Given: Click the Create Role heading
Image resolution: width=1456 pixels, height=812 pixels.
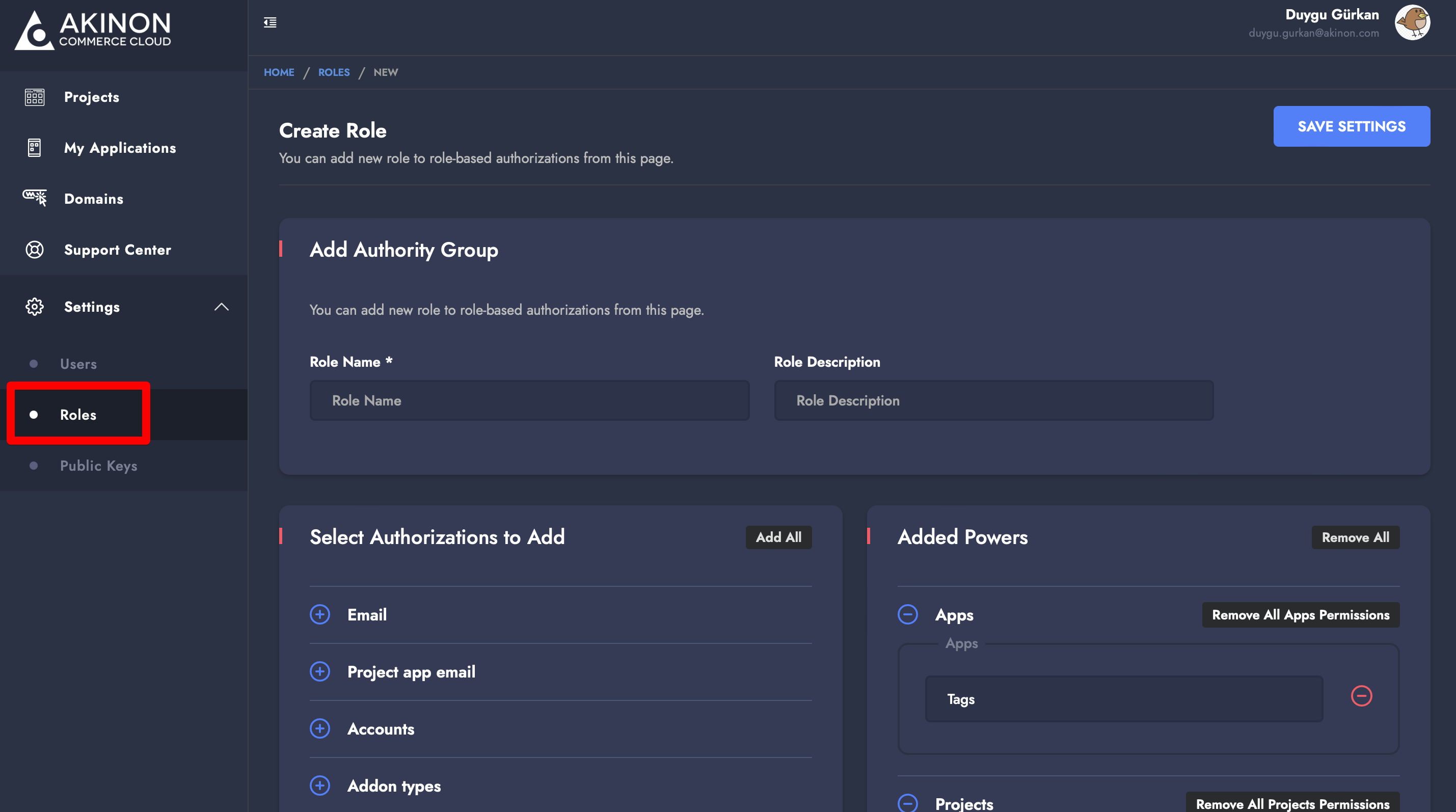Looking at the screenshot, I should point(333,130).
